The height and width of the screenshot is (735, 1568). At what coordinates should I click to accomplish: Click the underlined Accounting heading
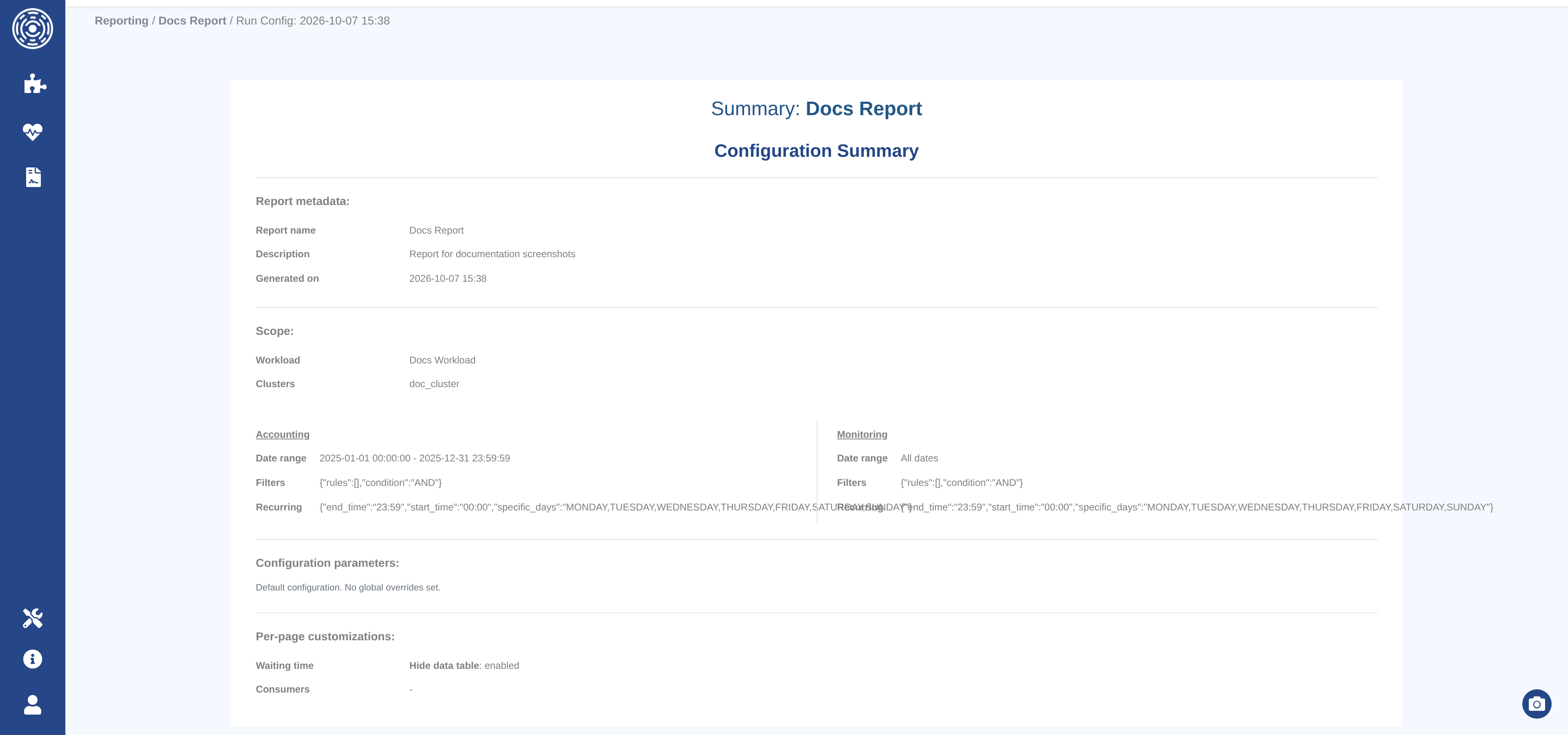283,434
